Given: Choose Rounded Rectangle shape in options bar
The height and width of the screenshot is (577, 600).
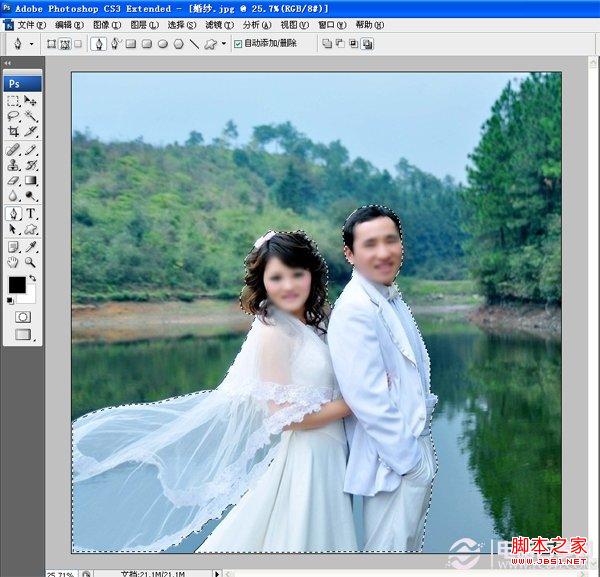Looking at the screenshot, I should 147,44.
